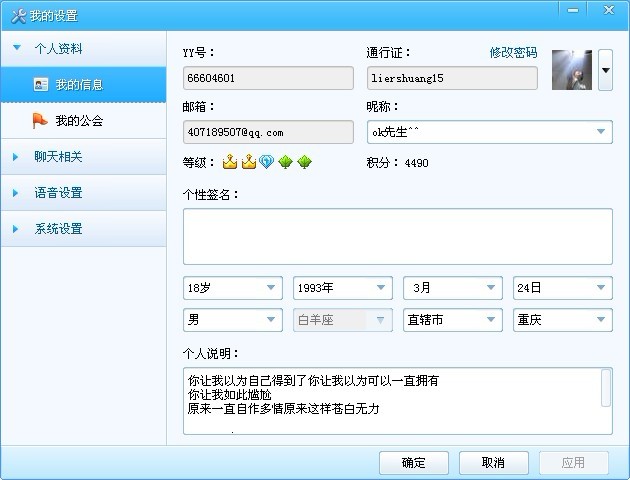
Task: Open the 24日 day dropdown
Action: pyautogui.click(x=563, y=288)
